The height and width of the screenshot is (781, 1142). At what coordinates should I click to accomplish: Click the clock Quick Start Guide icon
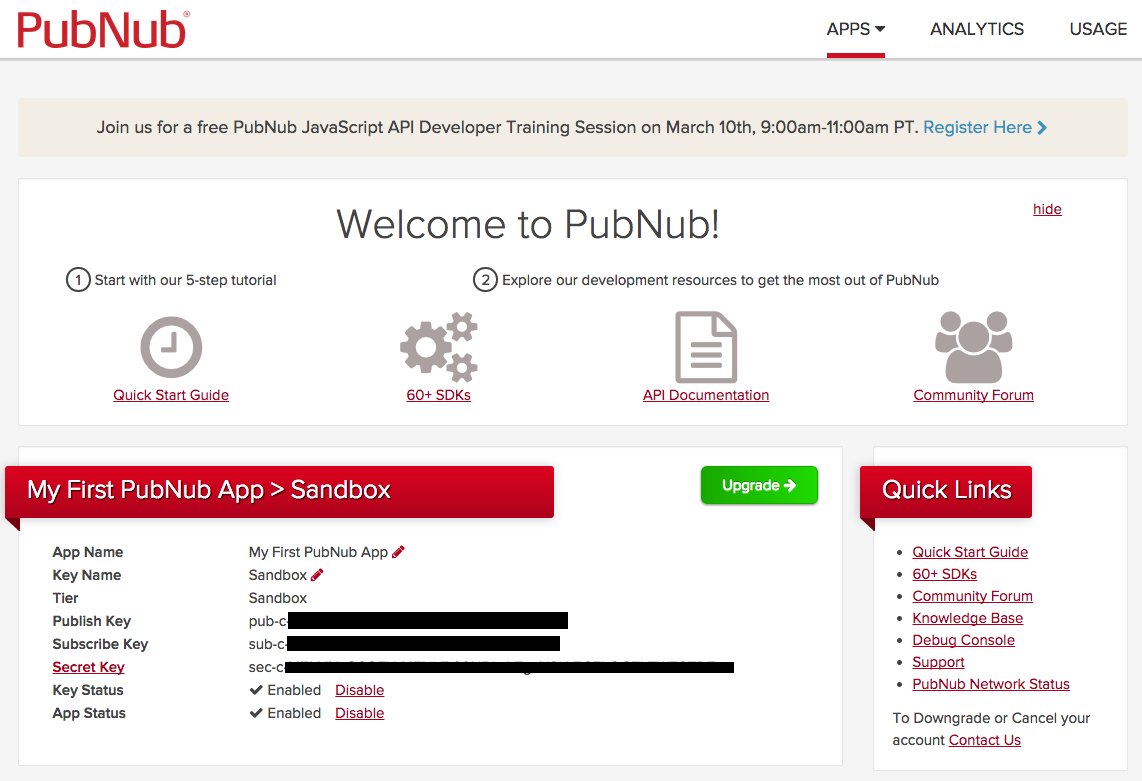click(171, 347)
